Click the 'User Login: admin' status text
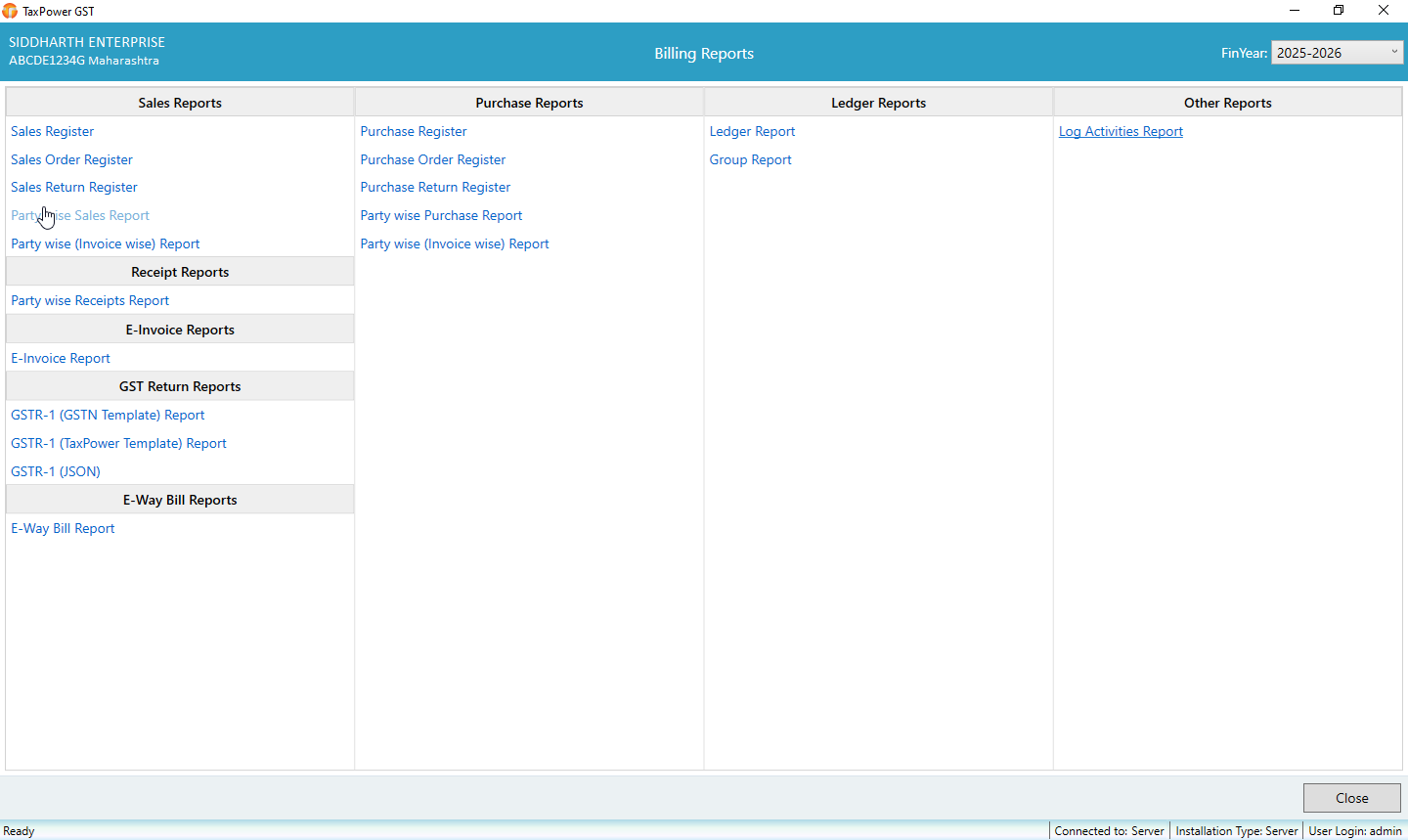Screen dimensions: 1408x840 point(1355,831)
